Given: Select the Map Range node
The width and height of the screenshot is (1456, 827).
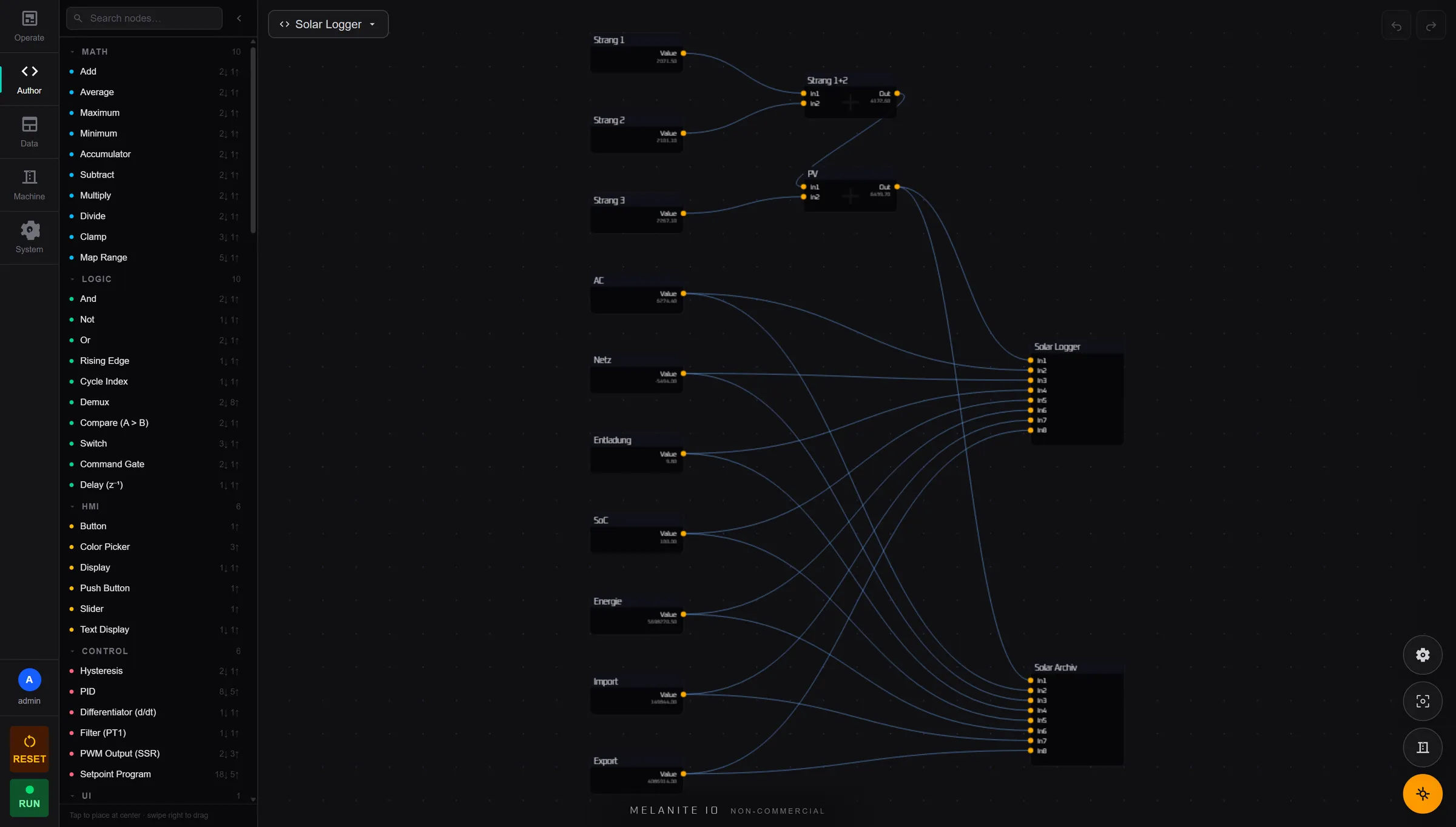Looking at the screenshot, I should (x=155, y=257).
